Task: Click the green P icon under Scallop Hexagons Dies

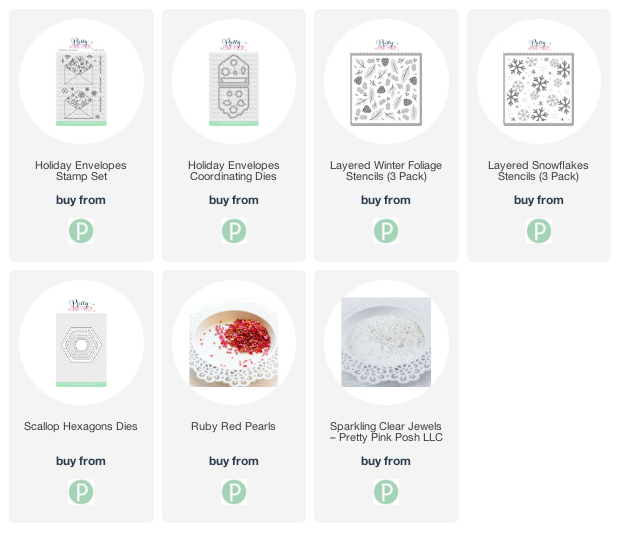Action: (x=81, y=492)
